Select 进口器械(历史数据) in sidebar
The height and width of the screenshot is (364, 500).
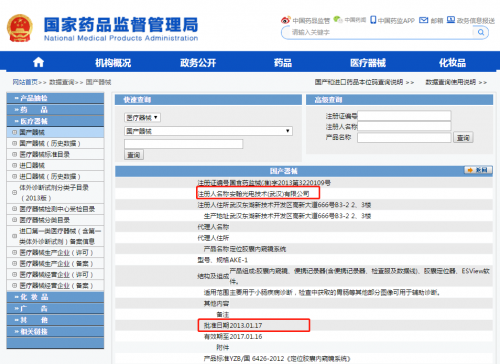point(55,176)
